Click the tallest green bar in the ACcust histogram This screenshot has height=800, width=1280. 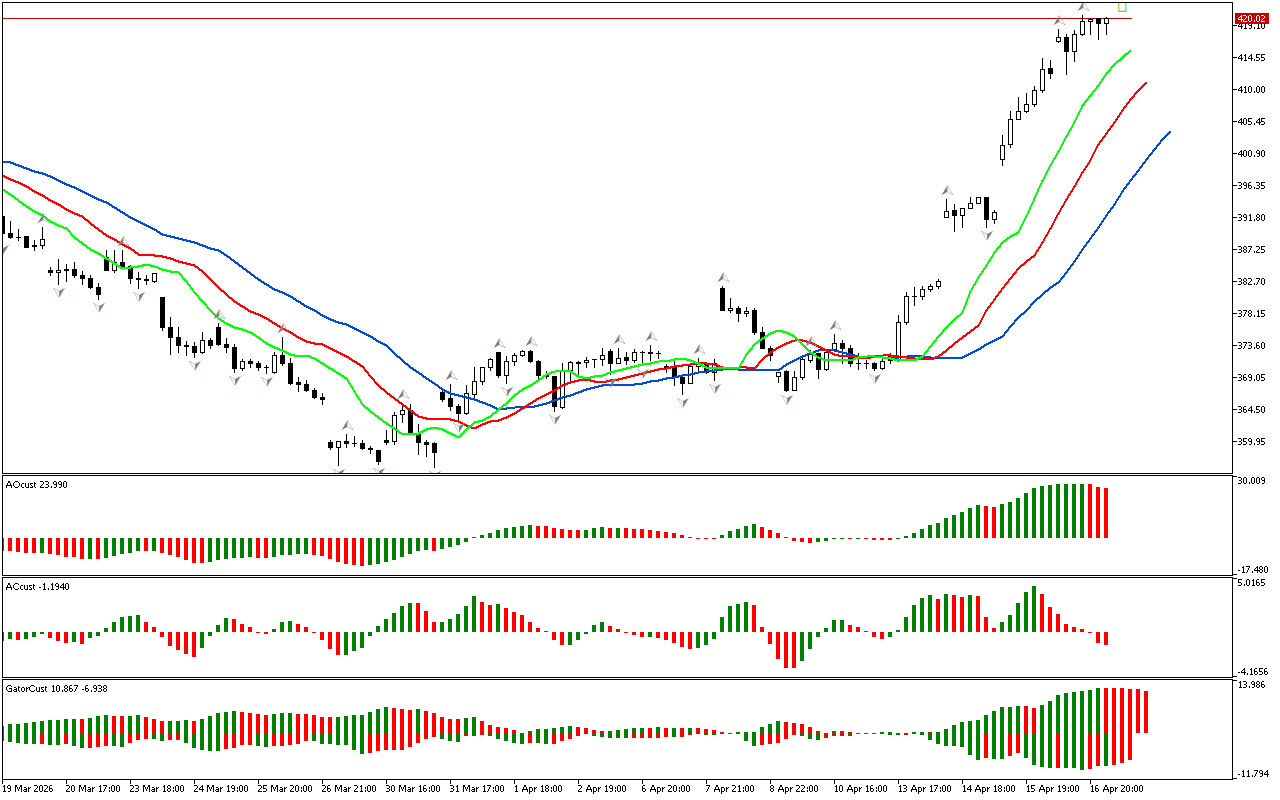coord(1033,609)
